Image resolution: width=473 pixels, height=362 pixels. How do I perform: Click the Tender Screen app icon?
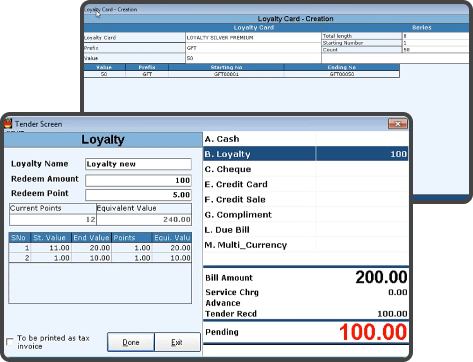coord(8,124)
